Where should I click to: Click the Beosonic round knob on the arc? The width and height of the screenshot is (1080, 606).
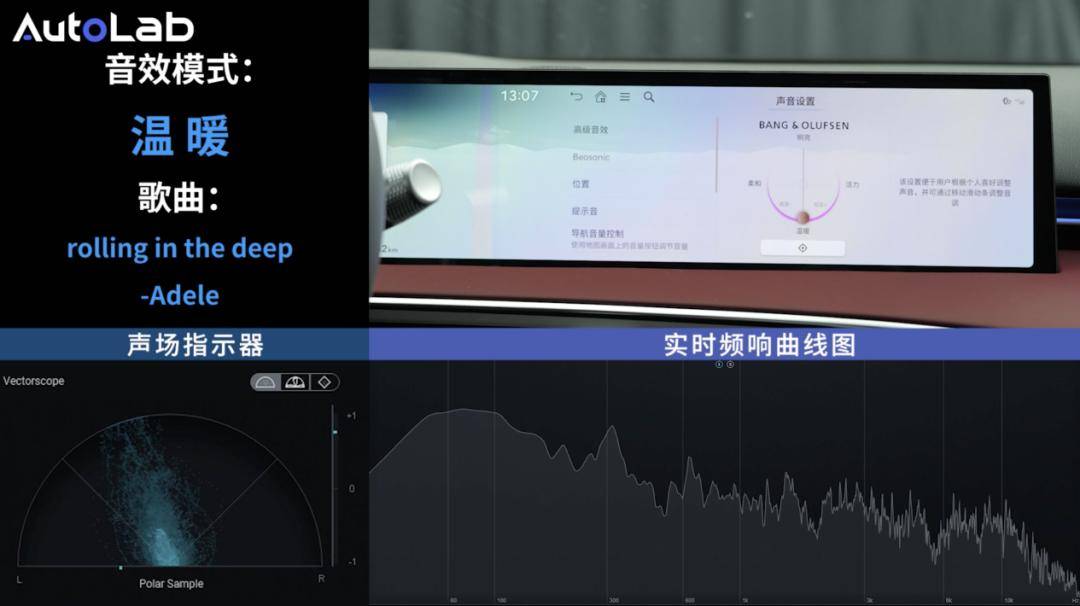[x=802, y=218]
